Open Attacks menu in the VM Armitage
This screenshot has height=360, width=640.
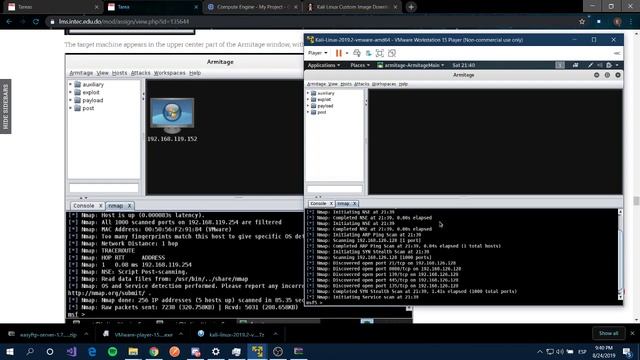point(361,84)
